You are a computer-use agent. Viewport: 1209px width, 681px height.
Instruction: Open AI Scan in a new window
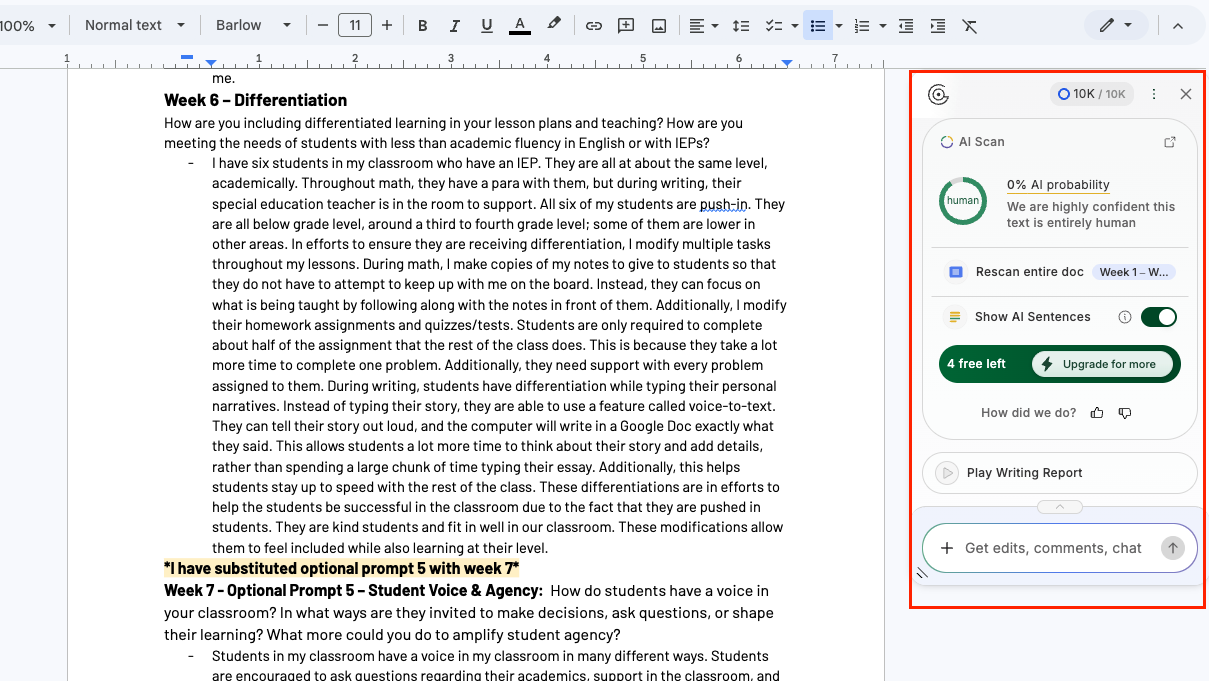[x=1170, y=142]
